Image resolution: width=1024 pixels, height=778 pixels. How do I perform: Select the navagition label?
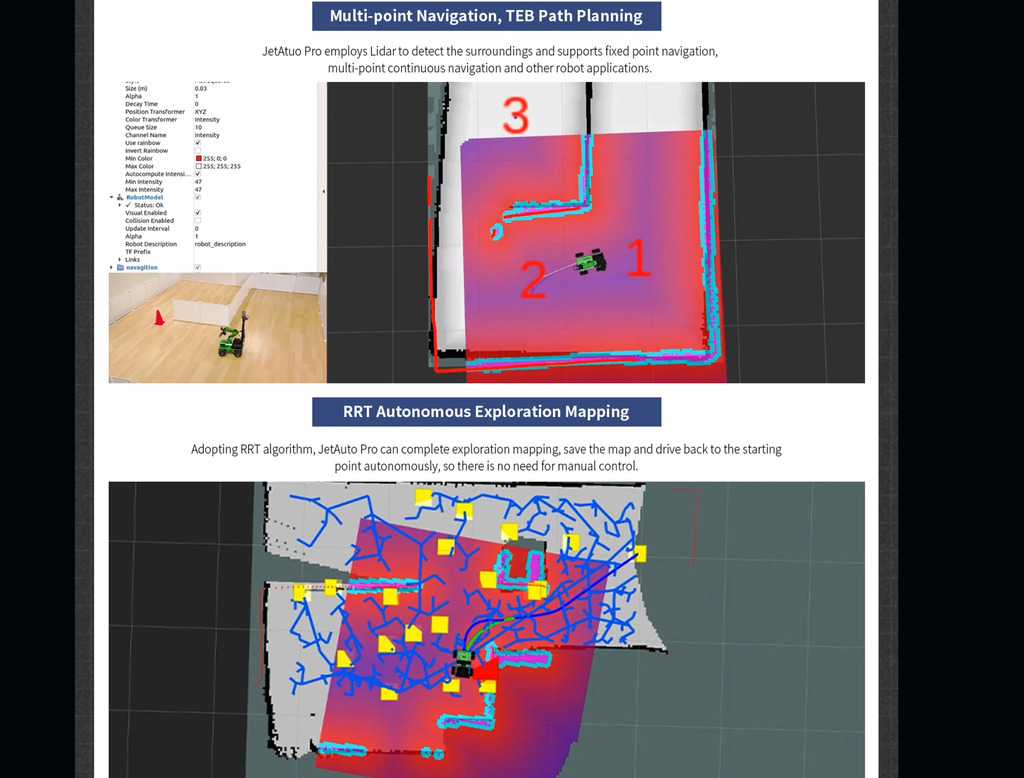142,267
